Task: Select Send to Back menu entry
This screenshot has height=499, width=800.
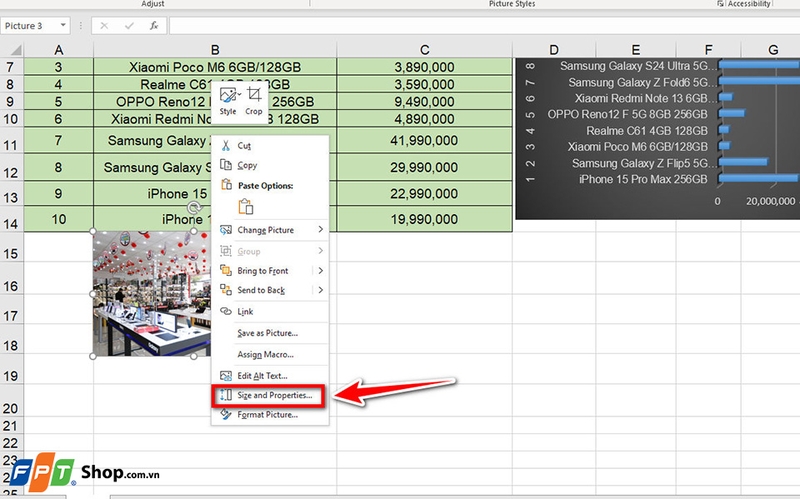Action: pyautogui.click(x=261, y=290)
